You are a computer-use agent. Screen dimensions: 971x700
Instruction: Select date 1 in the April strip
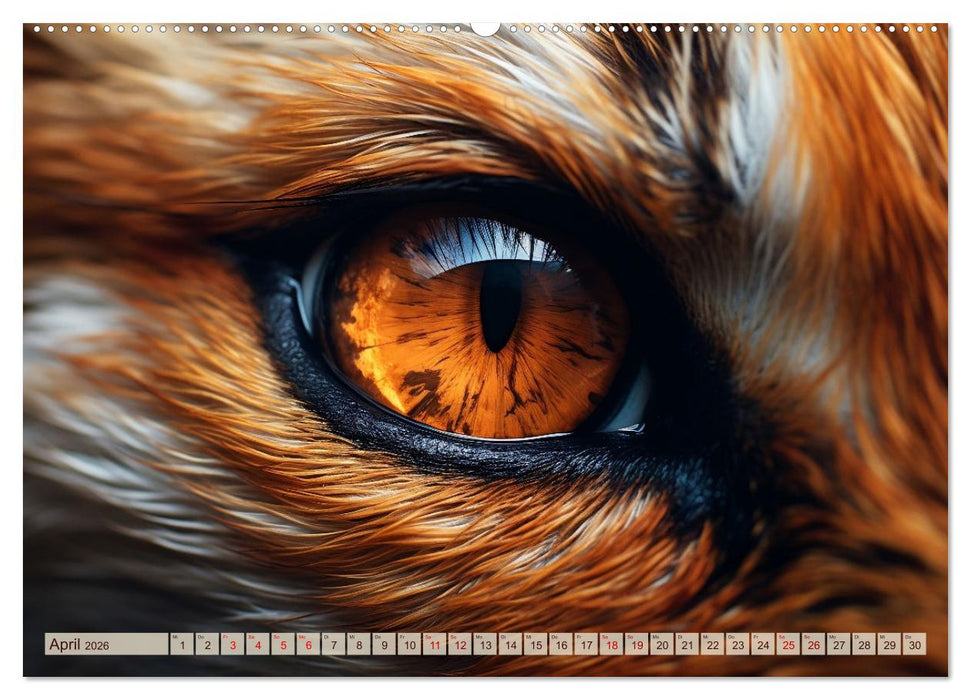click(x=181, y=648)
